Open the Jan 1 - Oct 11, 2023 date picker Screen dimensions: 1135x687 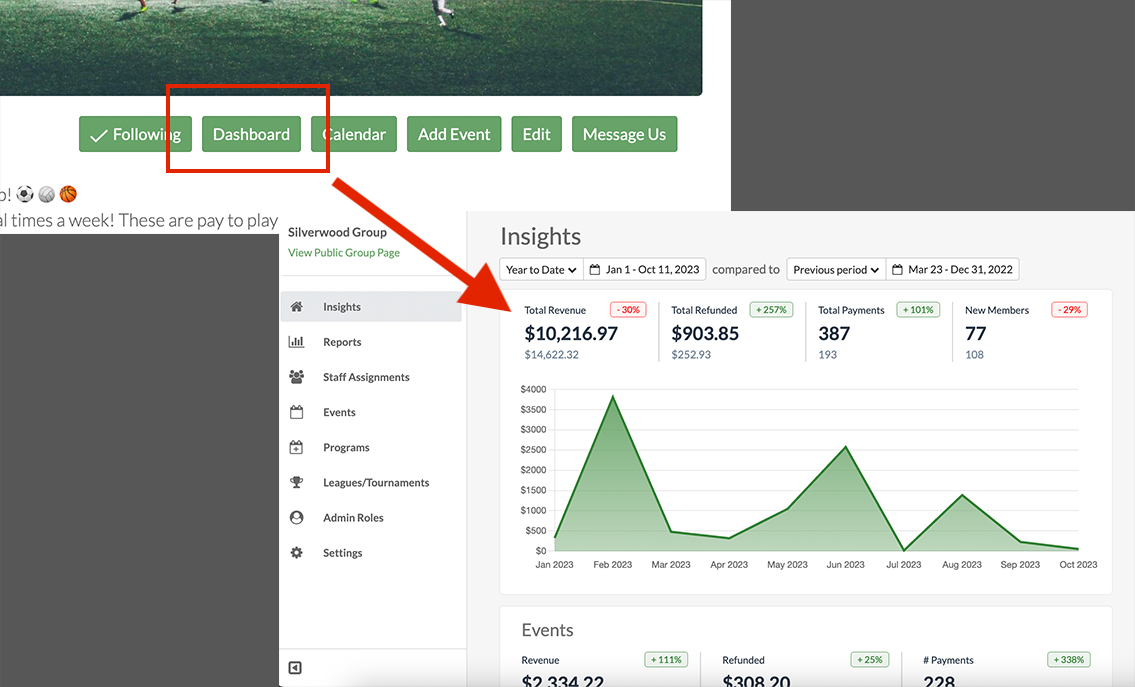point(646,270)
